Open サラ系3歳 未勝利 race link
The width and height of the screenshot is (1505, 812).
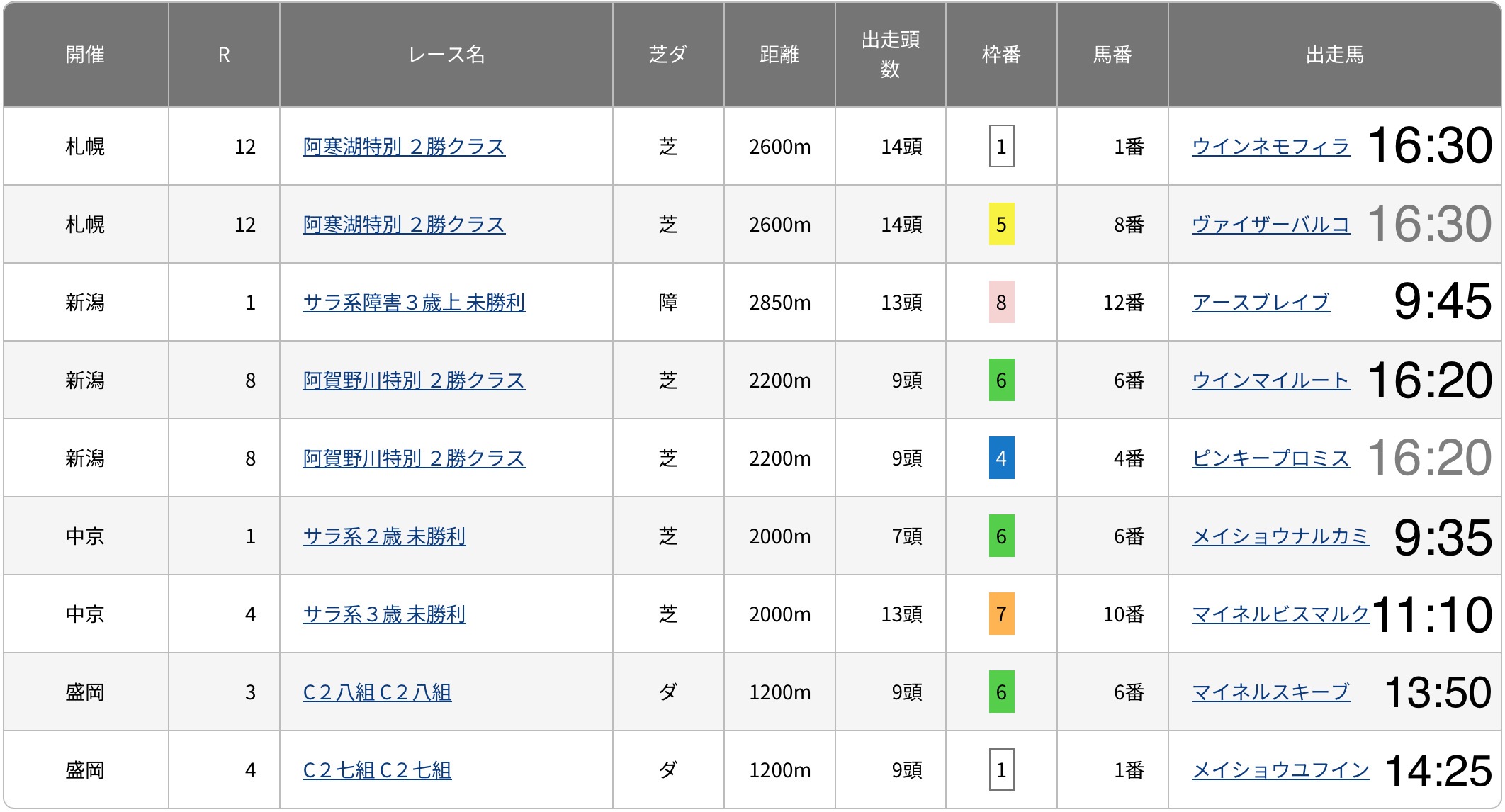point(384,614)
